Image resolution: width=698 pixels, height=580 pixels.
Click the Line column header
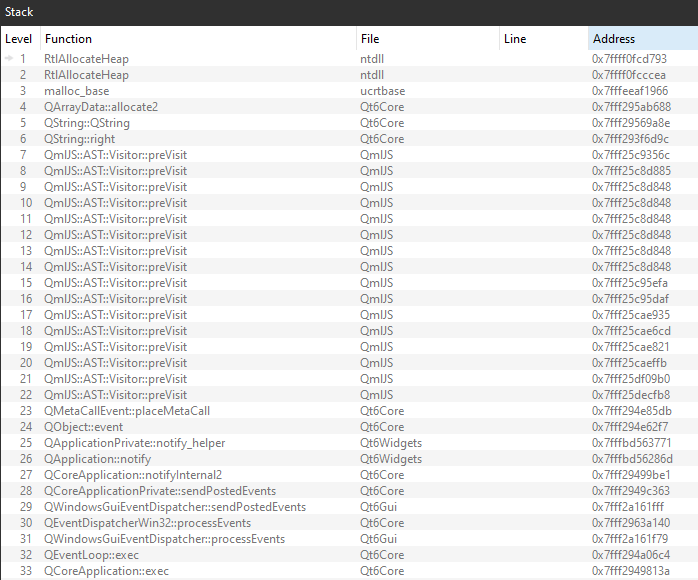pyautogui.click(x=515, y=39)
